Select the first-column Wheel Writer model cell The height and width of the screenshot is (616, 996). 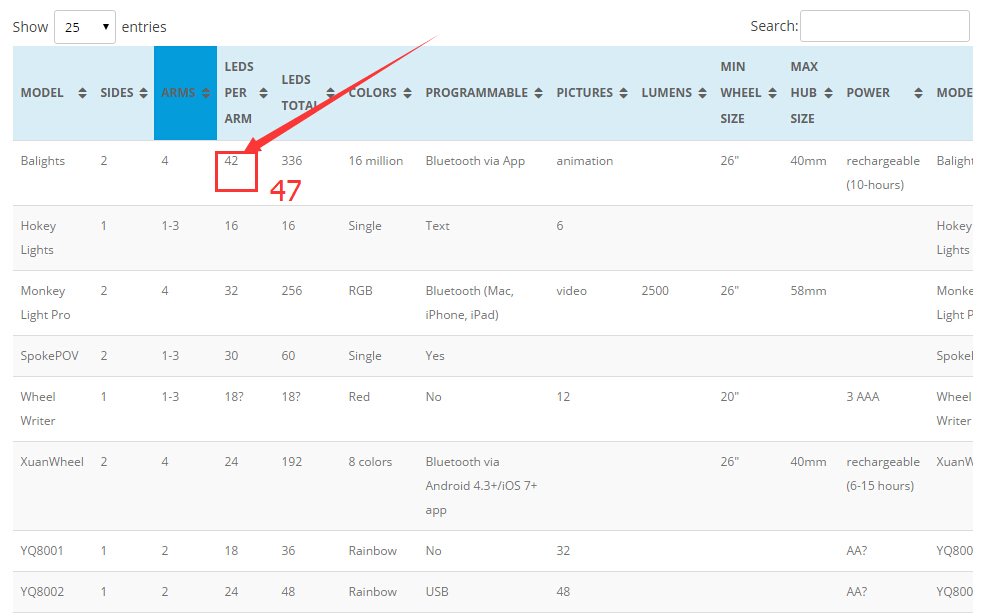coord(37,408)
